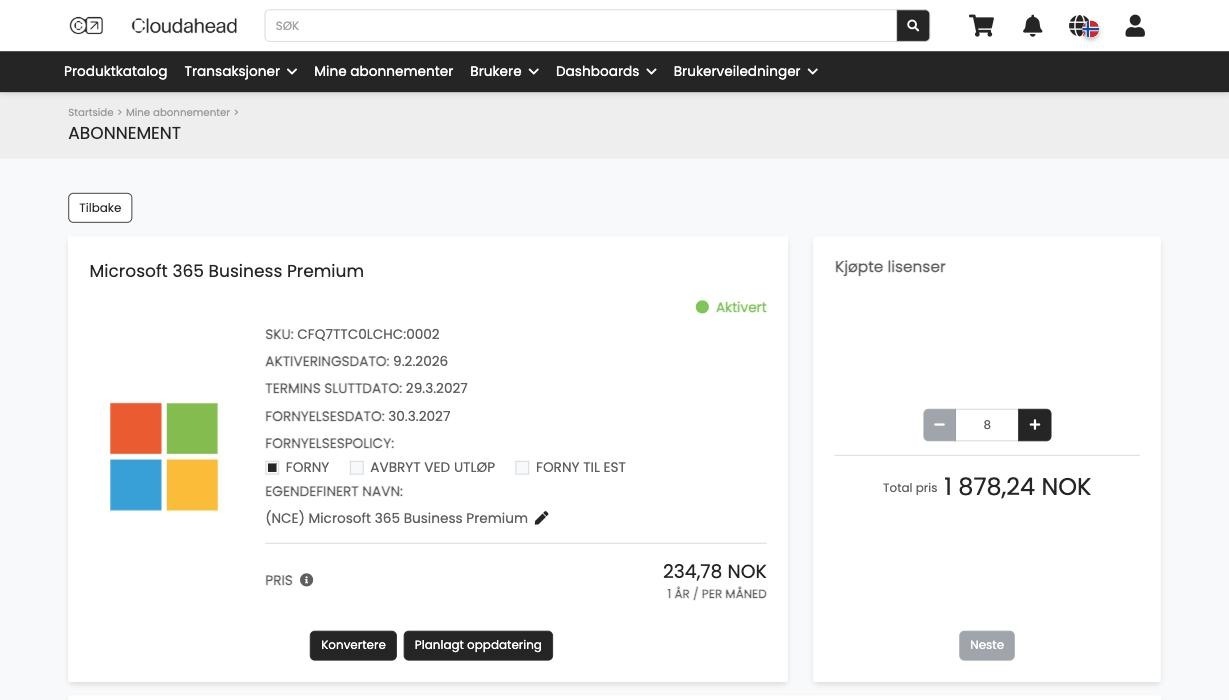
Task: Click the Microsoft 365 Business Premium heading
Action: 227,271
